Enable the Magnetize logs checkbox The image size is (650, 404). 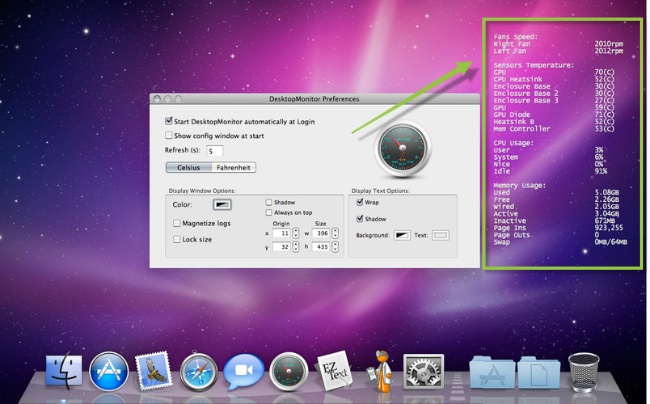coord(177,223)
